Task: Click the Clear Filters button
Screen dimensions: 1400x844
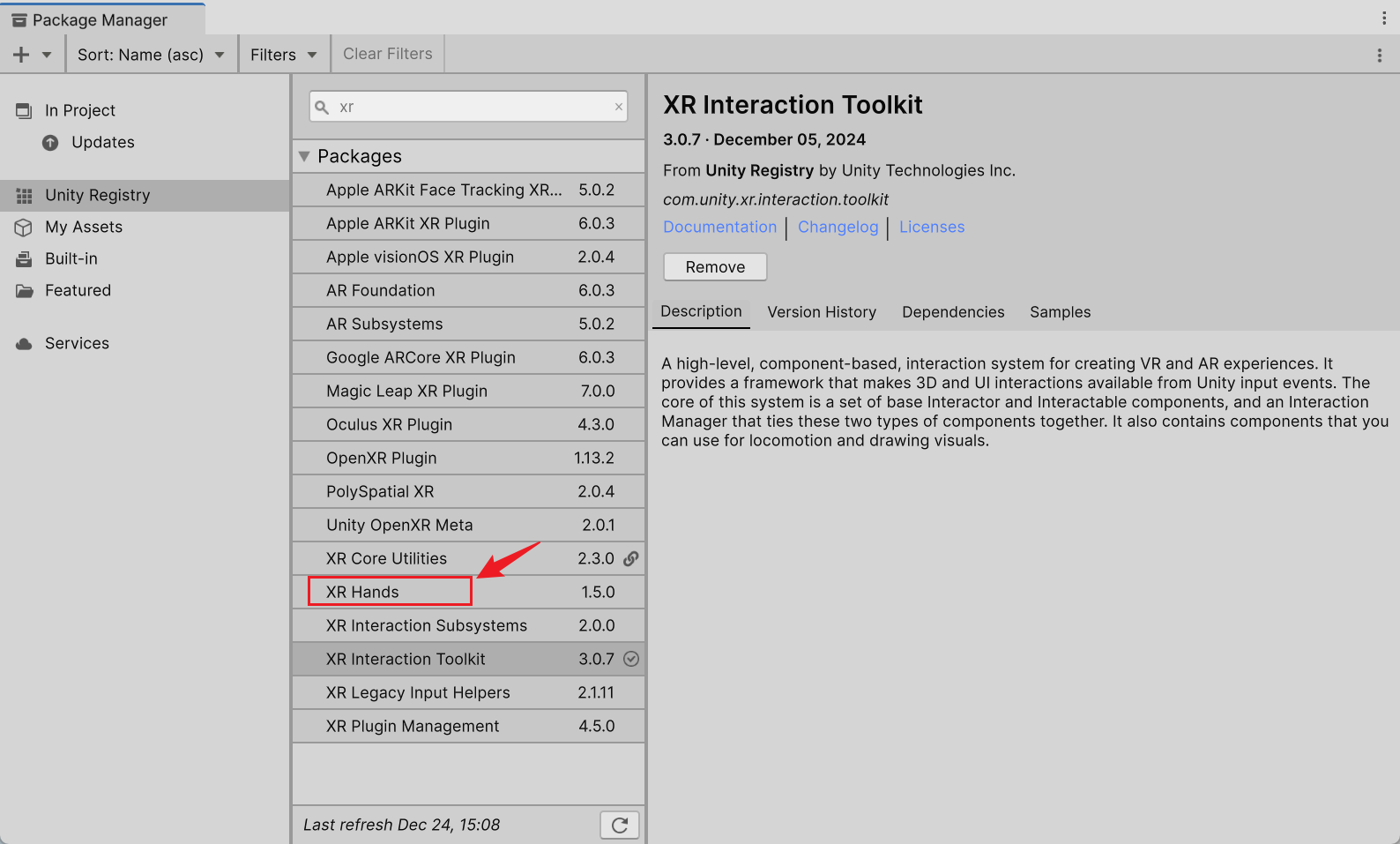Action: pos(388,54)
